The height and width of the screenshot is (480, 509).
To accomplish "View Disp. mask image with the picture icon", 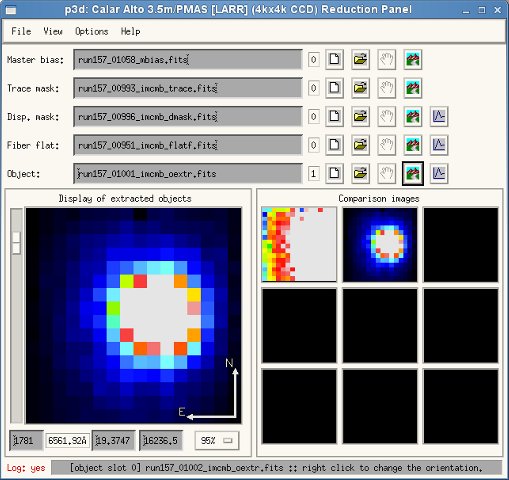I will [413, 117].
